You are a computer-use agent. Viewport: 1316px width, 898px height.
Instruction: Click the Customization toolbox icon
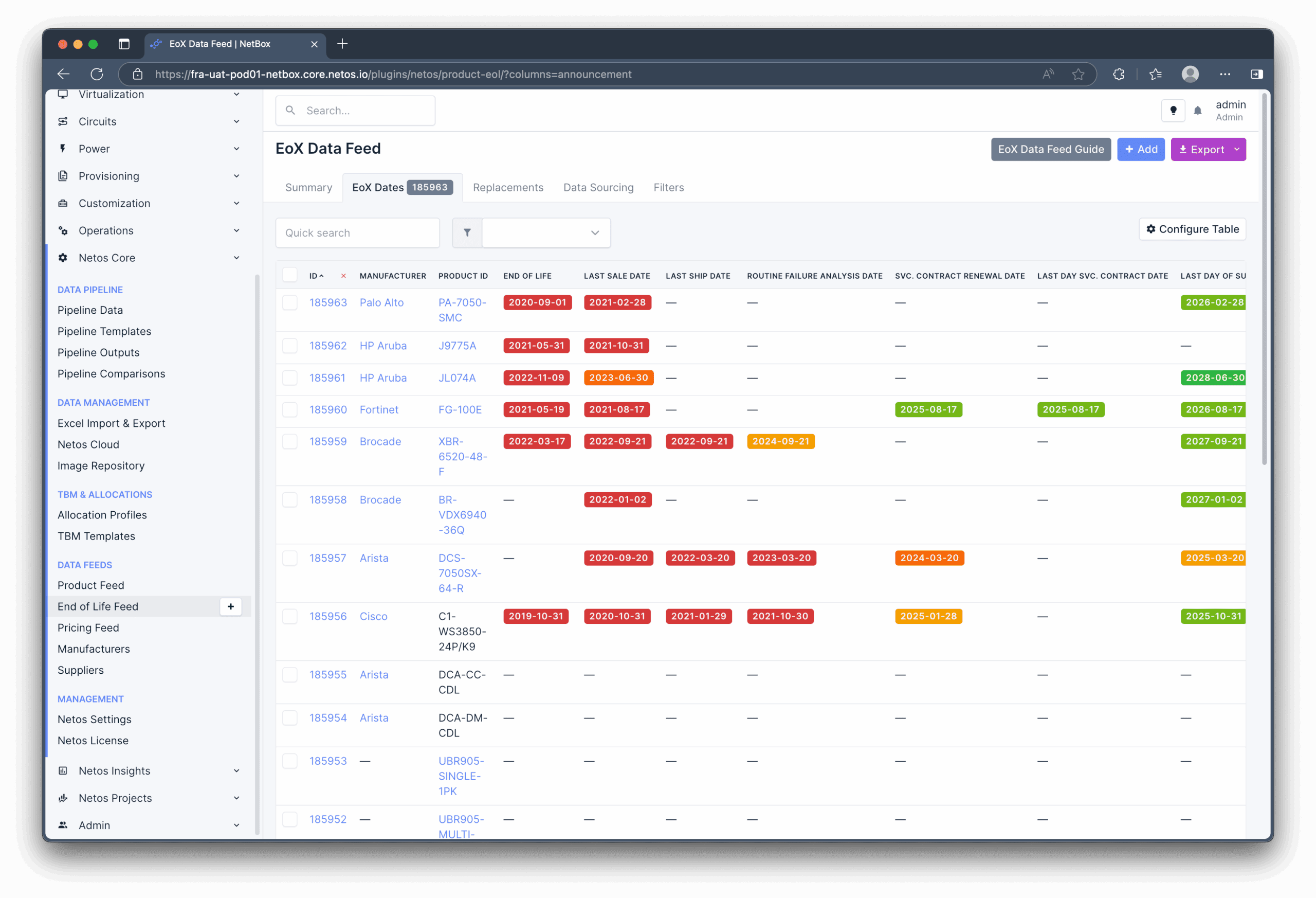point(63,203)
